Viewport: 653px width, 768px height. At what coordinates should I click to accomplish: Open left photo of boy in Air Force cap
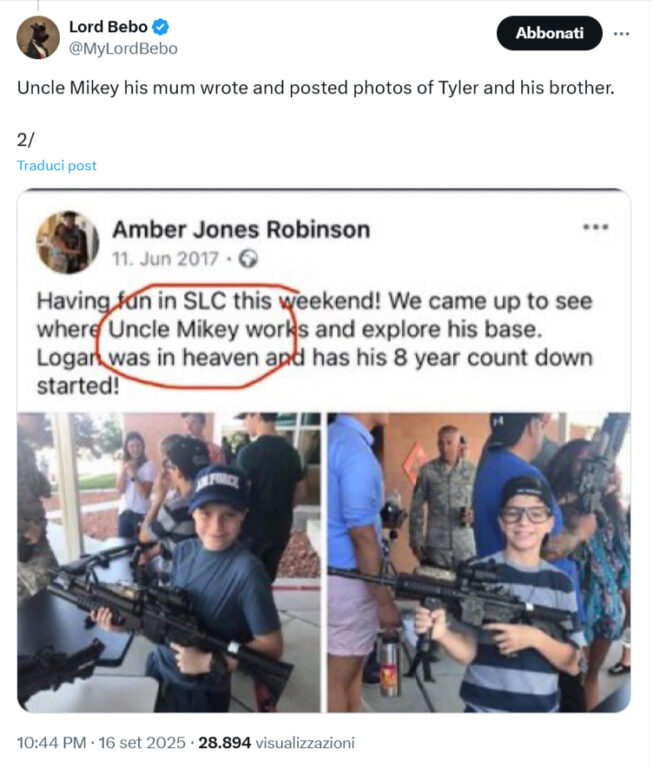click(x=169, y=562)
